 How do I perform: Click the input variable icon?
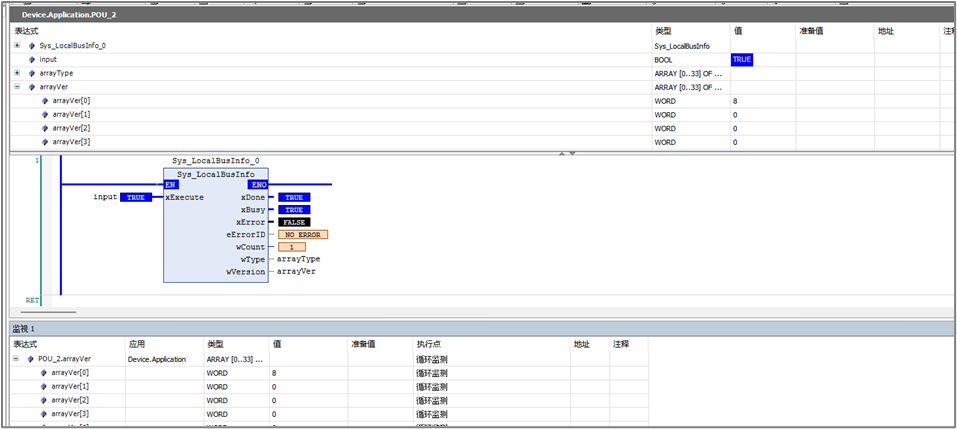(32, 60)
